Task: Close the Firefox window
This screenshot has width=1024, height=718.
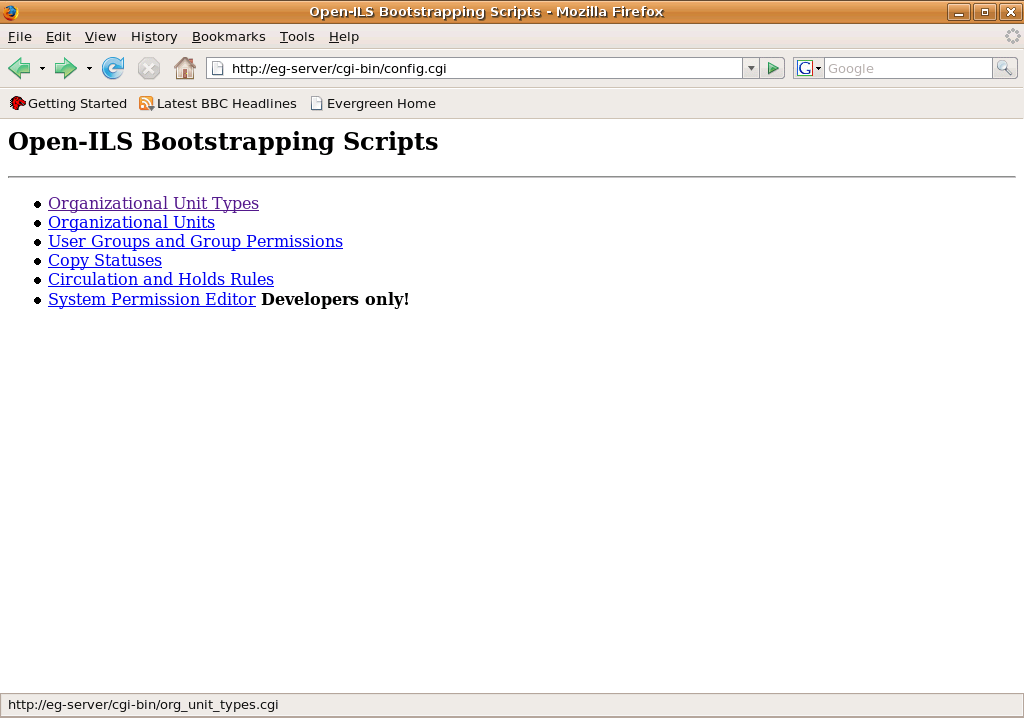Action: [x=1011, y=12]
